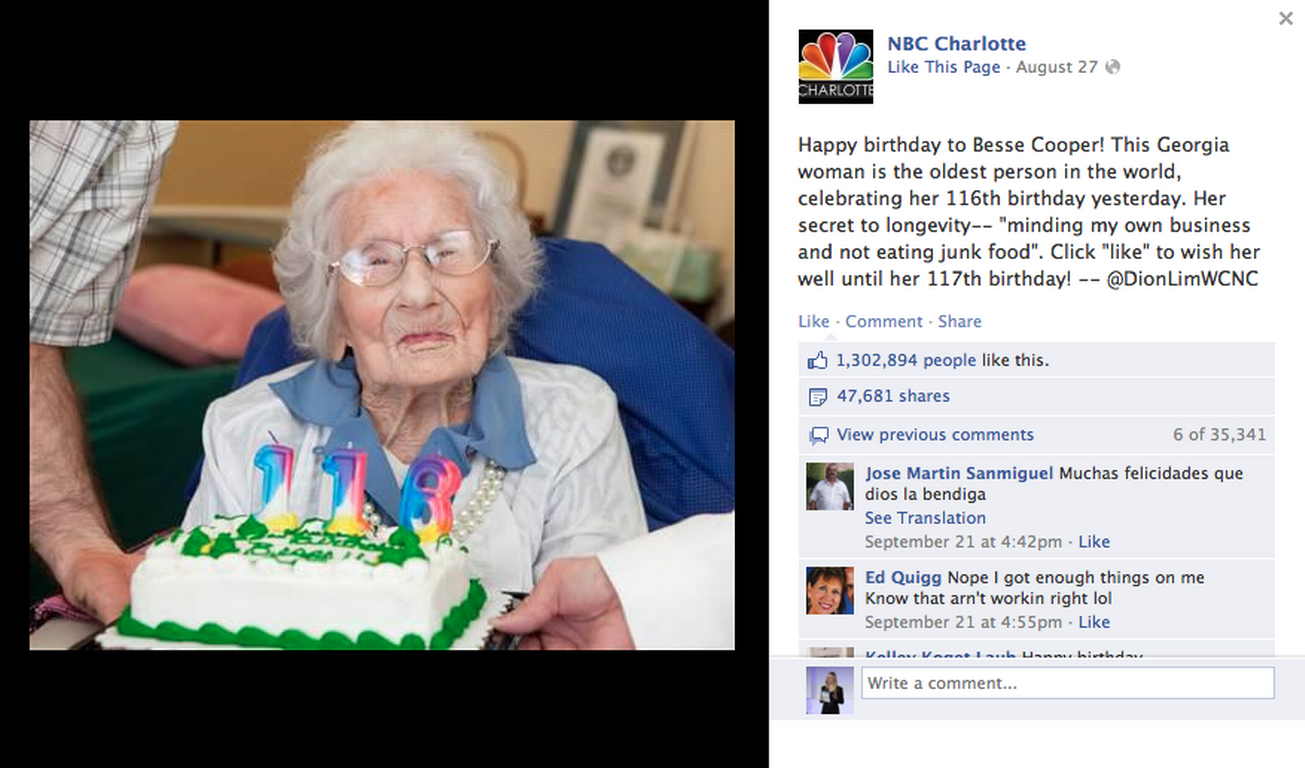Click the comment bubble icon

click(x=819, y=435)
